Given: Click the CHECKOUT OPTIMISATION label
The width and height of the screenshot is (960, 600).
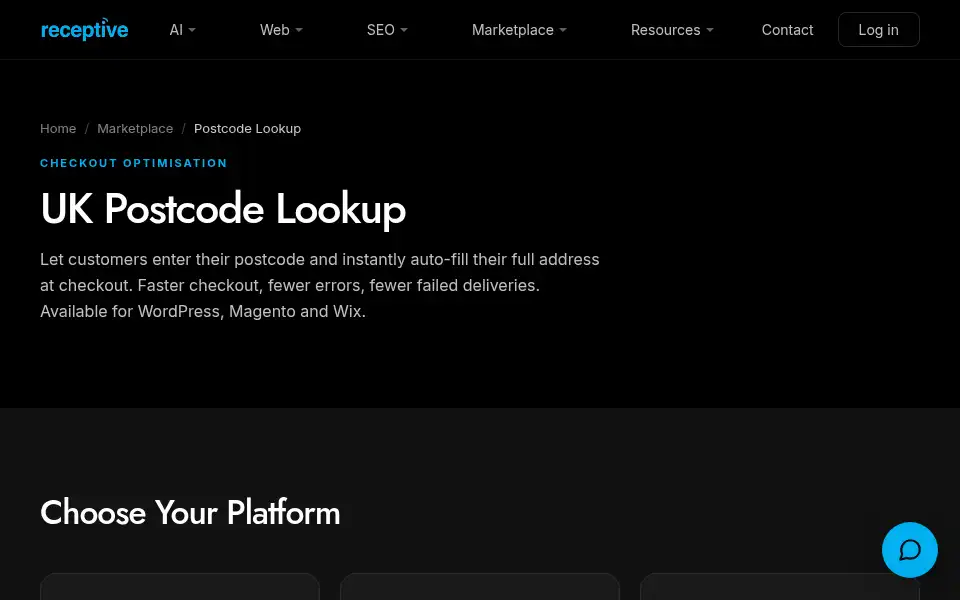Looking at the screenshot, I should (x=133, y=163).
